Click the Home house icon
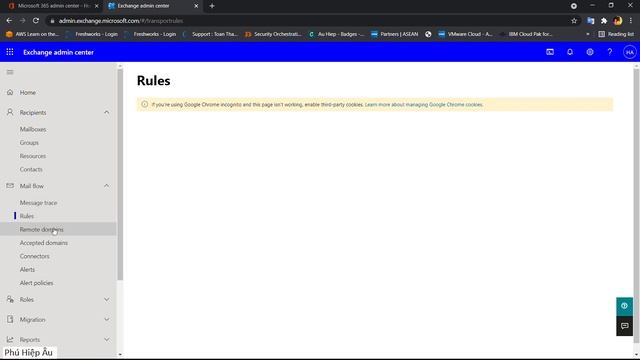This screenshot has width=640, height=360. point(10,92)
